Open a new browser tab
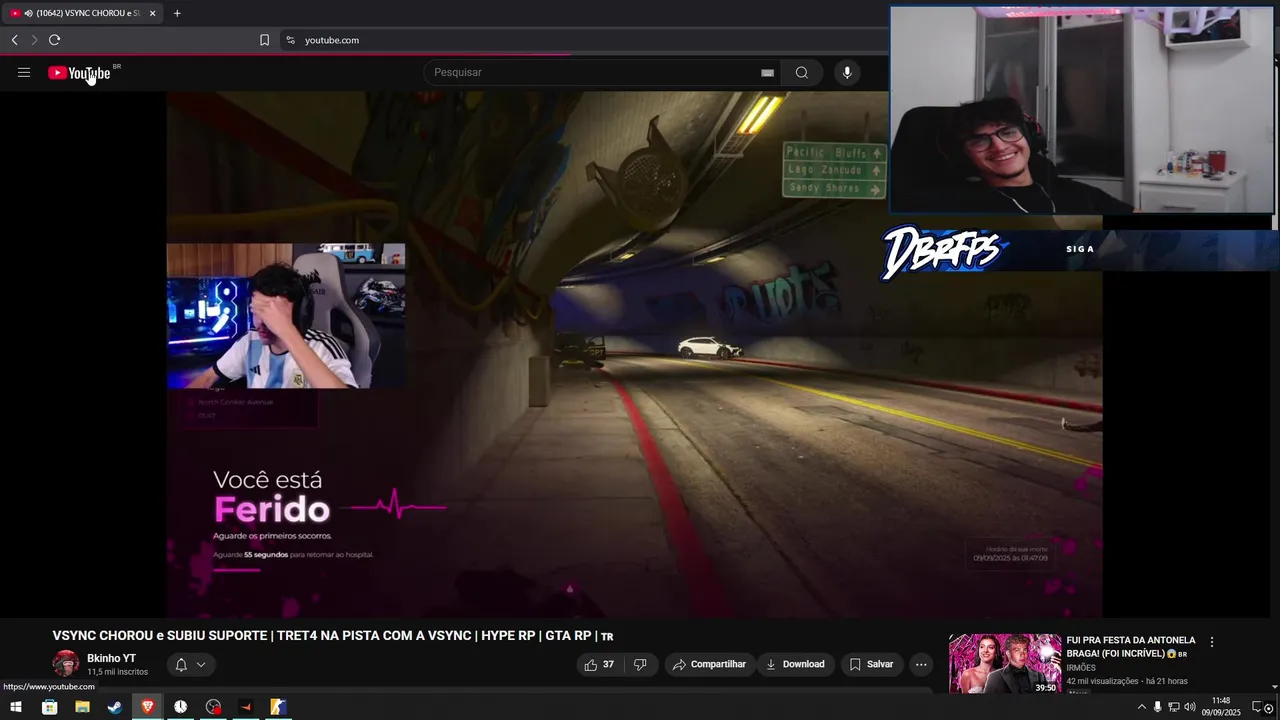This screenshot has height=720, width=1280. tap(177, 13)
